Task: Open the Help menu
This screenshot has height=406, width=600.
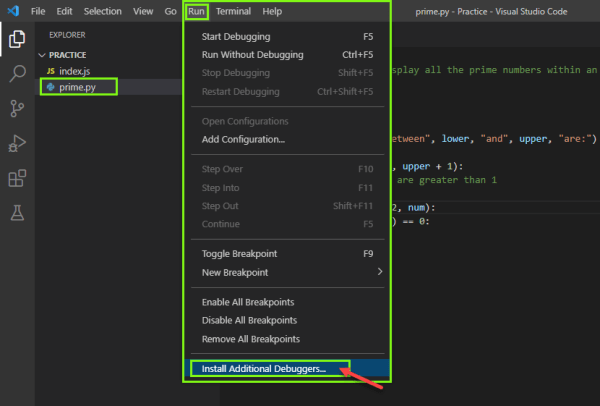Action: point(272,11)
